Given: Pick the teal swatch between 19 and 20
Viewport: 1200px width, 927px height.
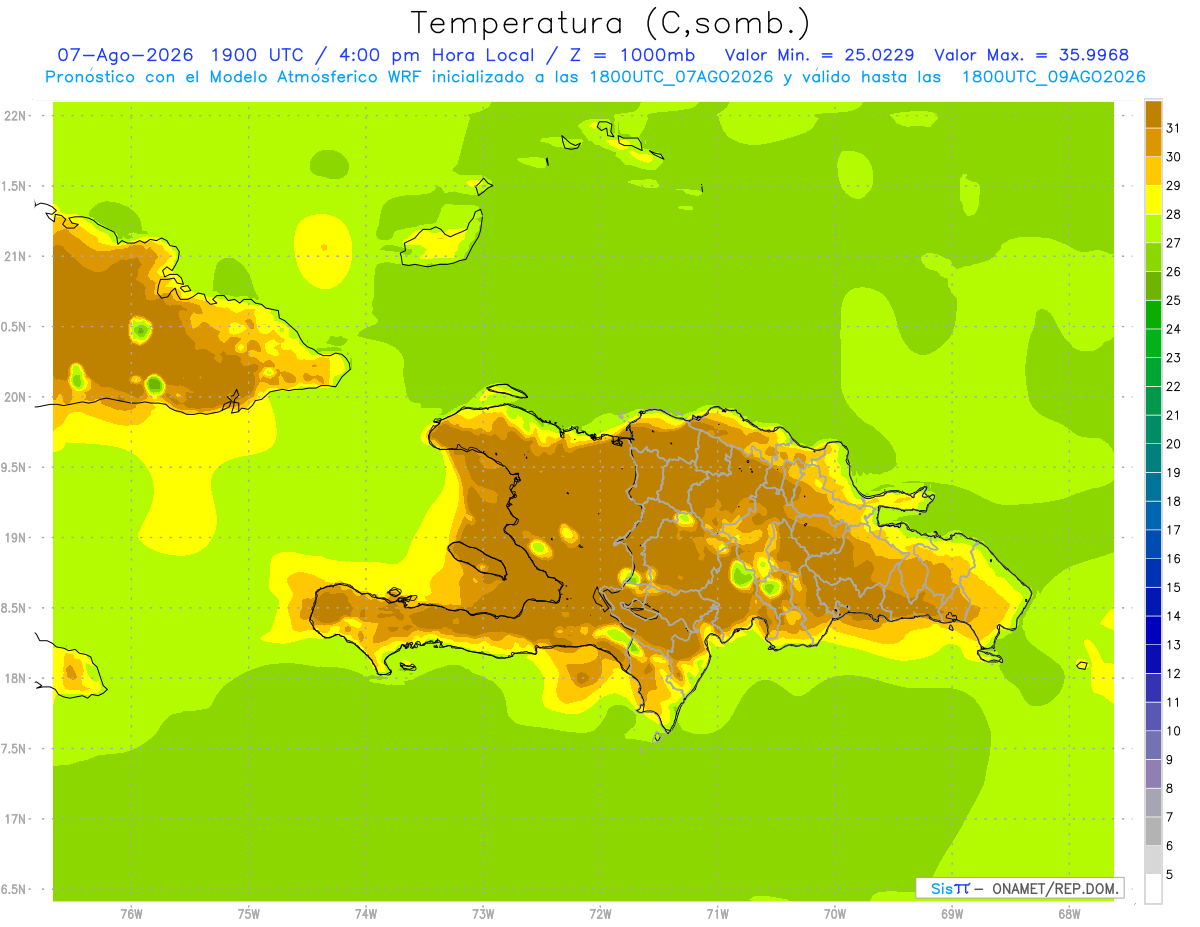Looking at the screenshot, I should [1153, 458].
